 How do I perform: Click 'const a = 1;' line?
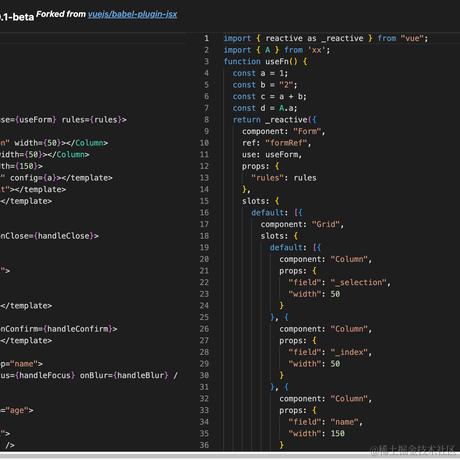point(260,73)
